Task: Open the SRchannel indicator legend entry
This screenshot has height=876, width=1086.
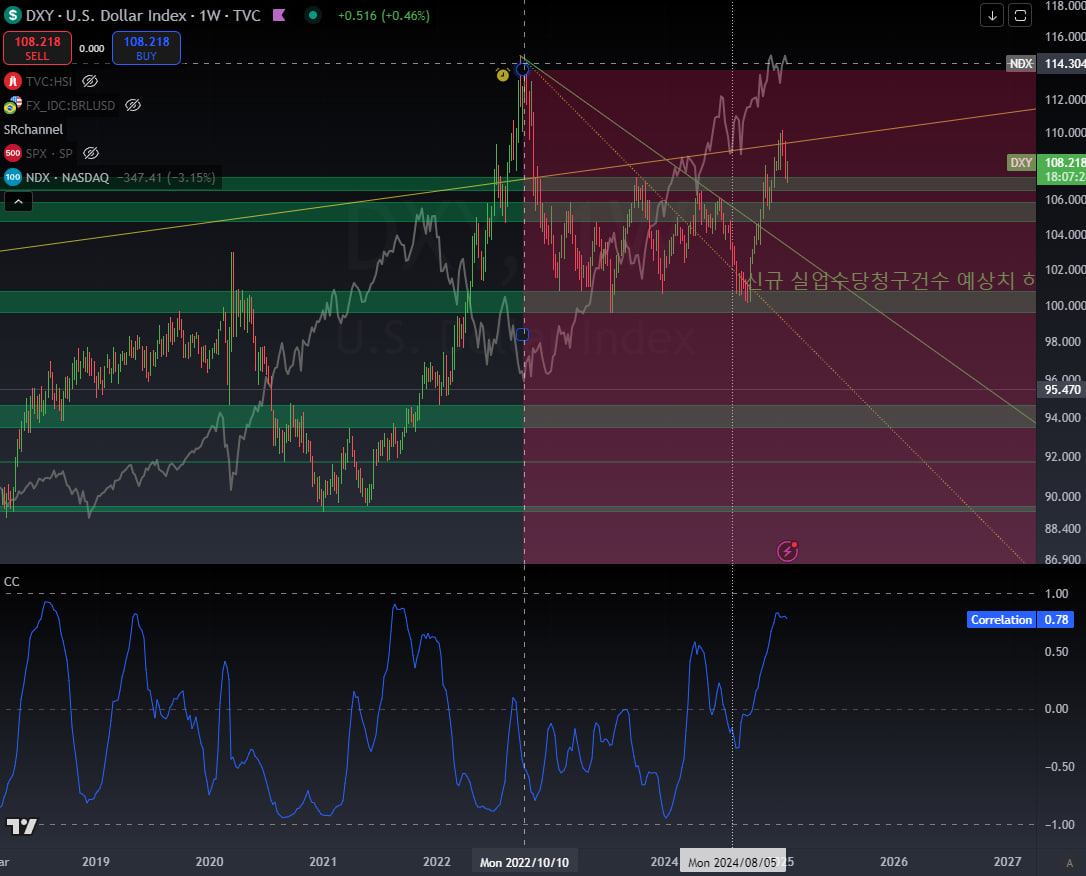Action: pos(33,129)
